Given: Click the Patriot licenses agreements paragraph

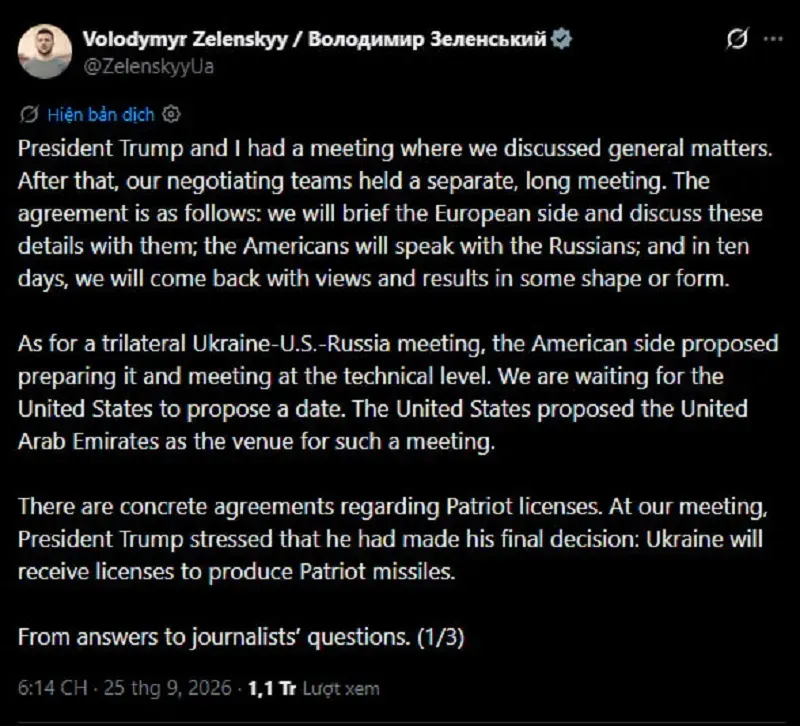Looking at the screenshot, I should coord(392,539).
